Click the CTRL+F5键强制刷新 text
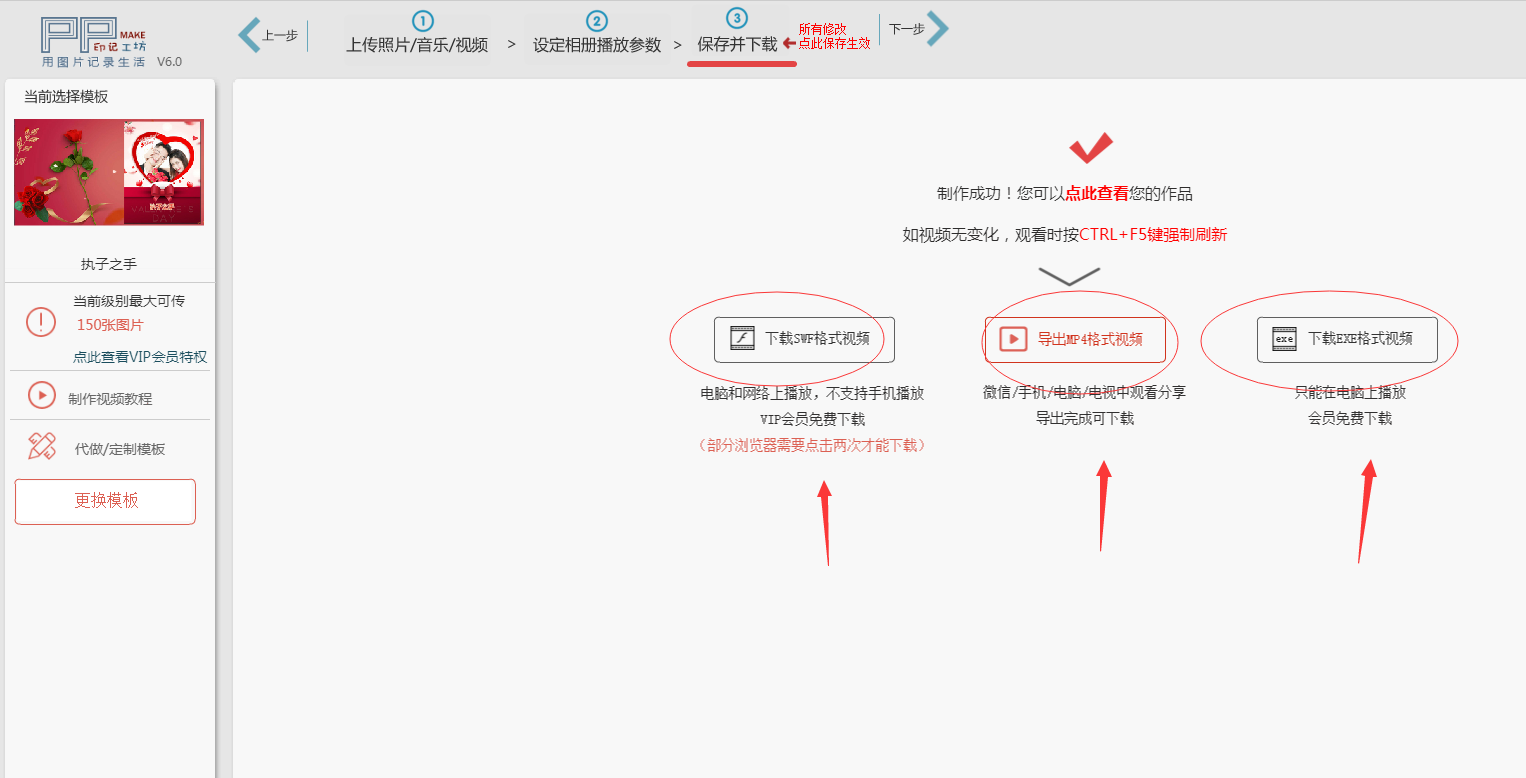This screenshot has width=1526, height=778. (x=1153, y=235)
